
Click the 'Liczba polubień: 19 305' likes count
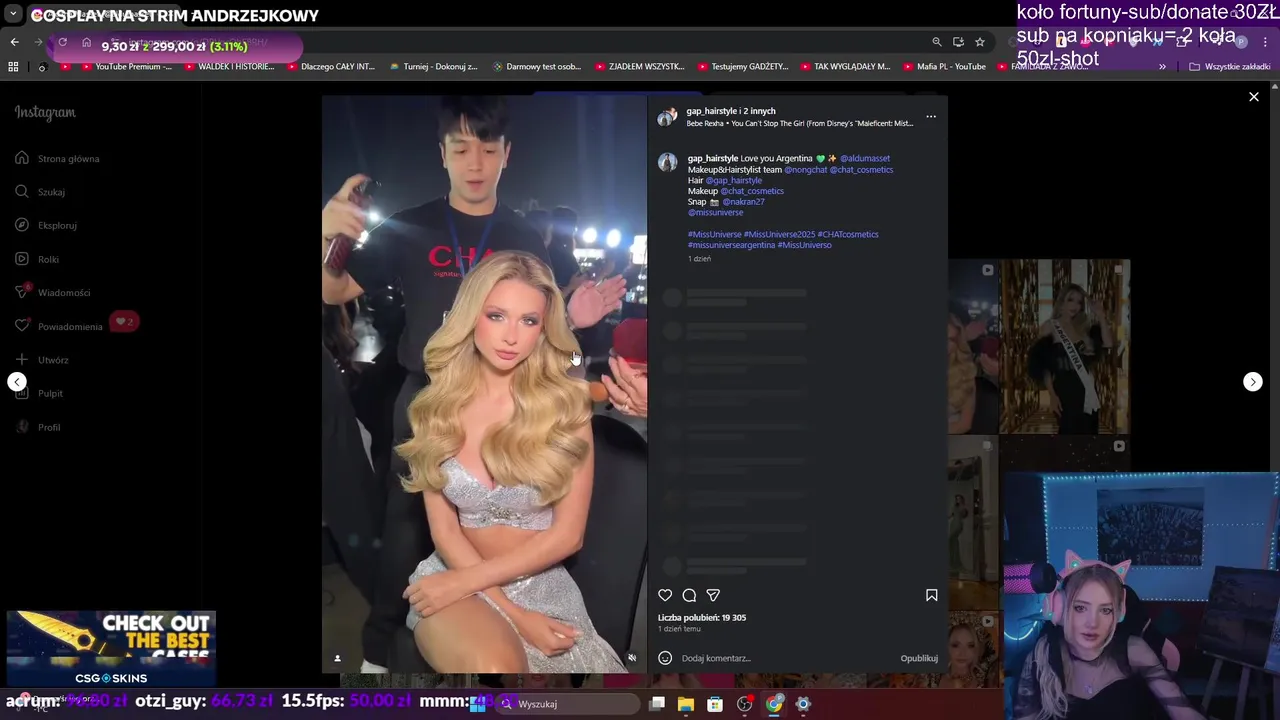pos(702,618)
